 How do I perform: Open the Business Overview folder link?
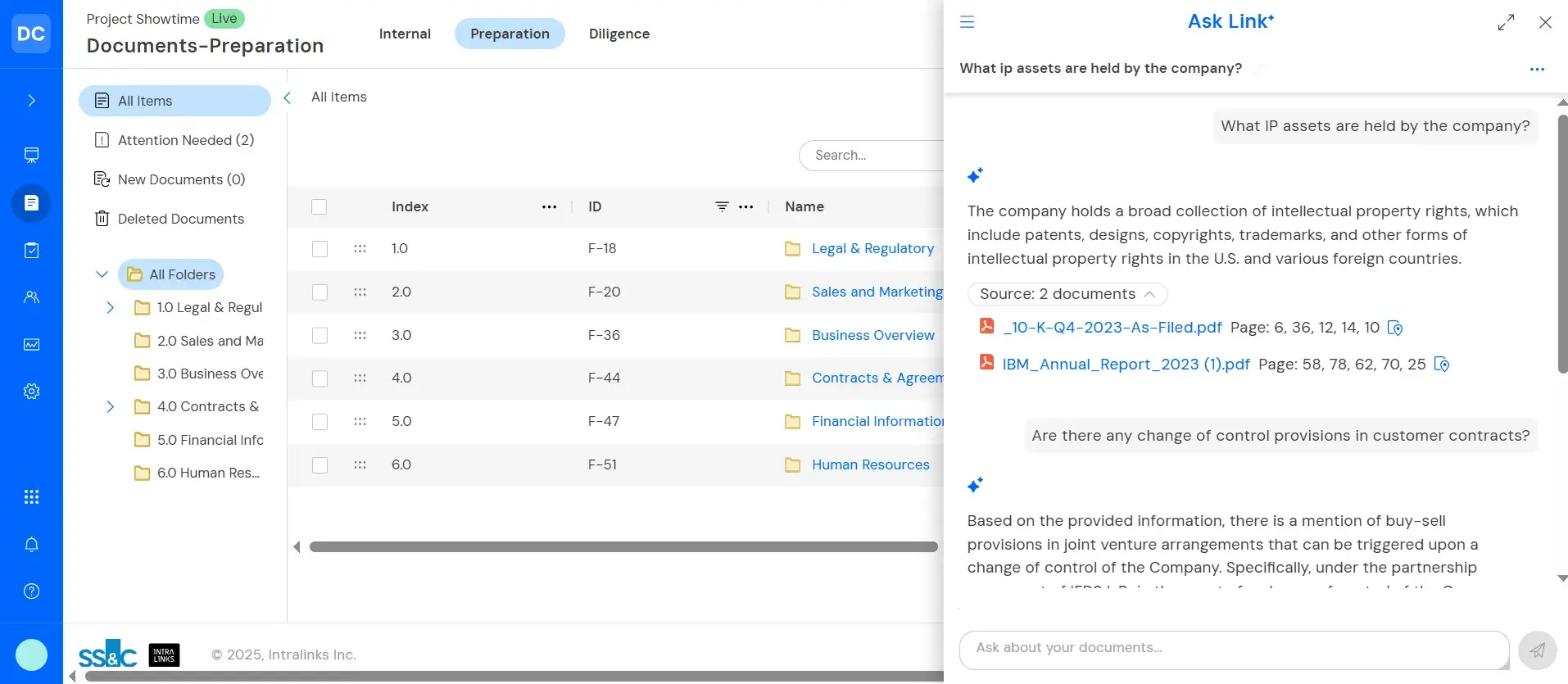coord(872,335)
